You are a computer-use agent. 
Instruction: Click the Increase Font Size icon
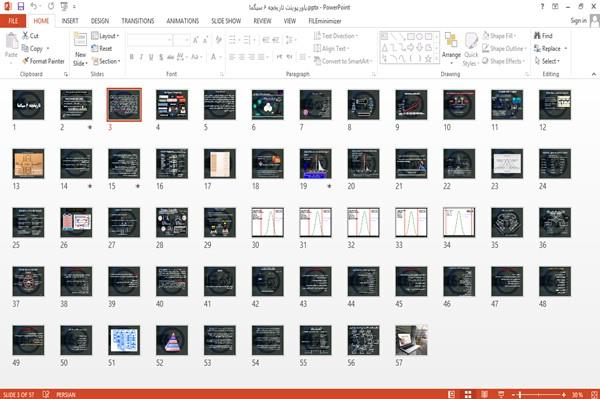pyautogui.click(x=196, y=40)
